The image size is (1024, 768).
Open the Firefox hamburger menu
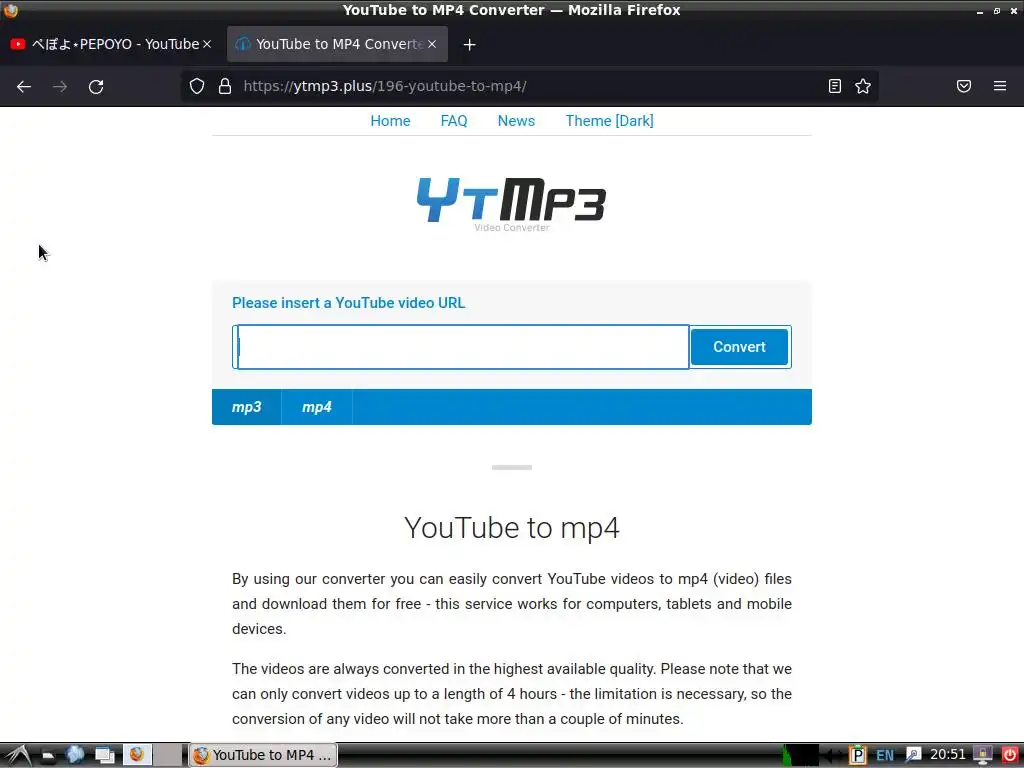point(1000,86)
